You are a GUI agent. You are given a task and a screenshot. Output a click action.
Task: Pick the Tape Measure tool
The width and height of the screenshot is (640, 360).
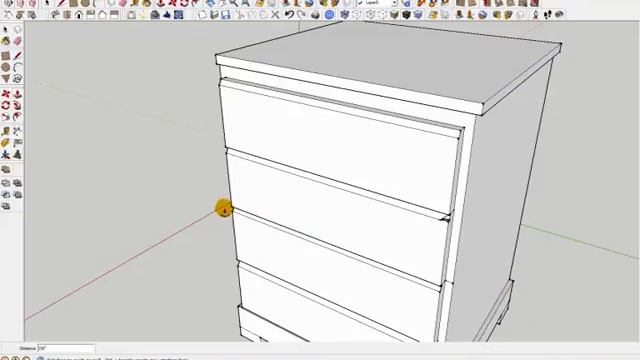pyautogui.click(x=5, y=131)
